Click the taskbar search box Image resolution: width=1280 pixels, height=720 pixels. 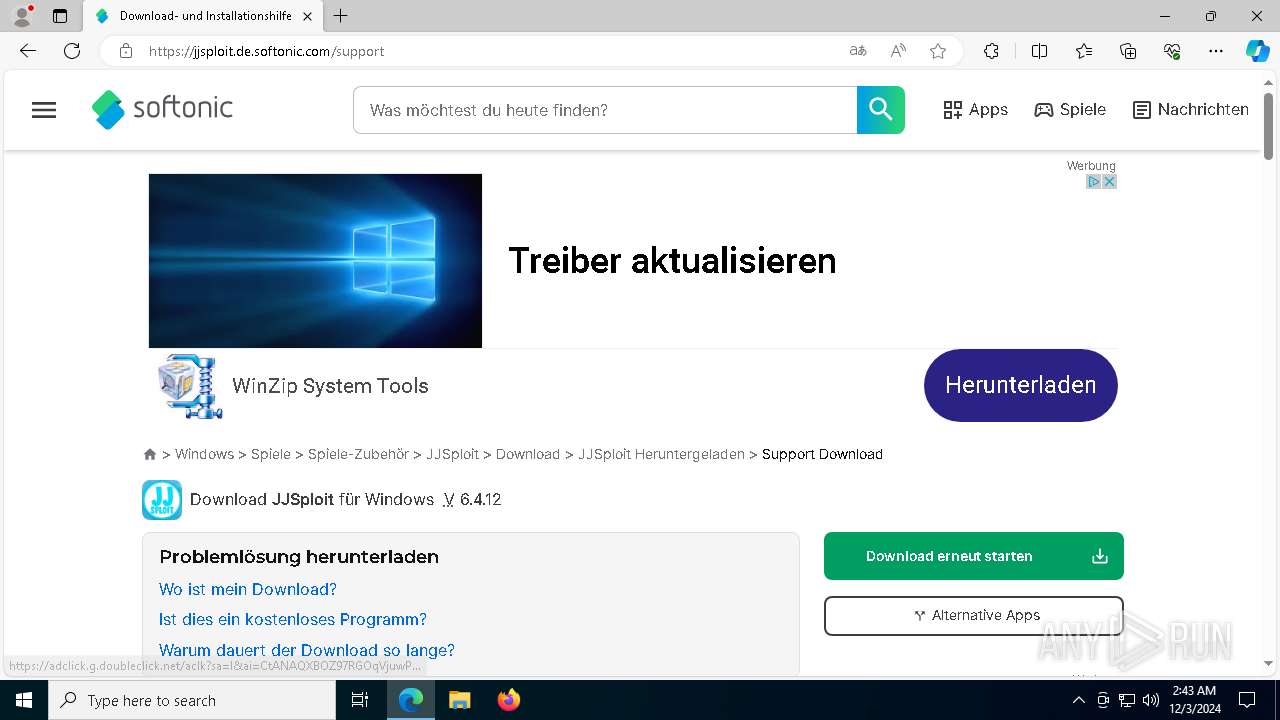pyautogui.click(x=192, y=700)
